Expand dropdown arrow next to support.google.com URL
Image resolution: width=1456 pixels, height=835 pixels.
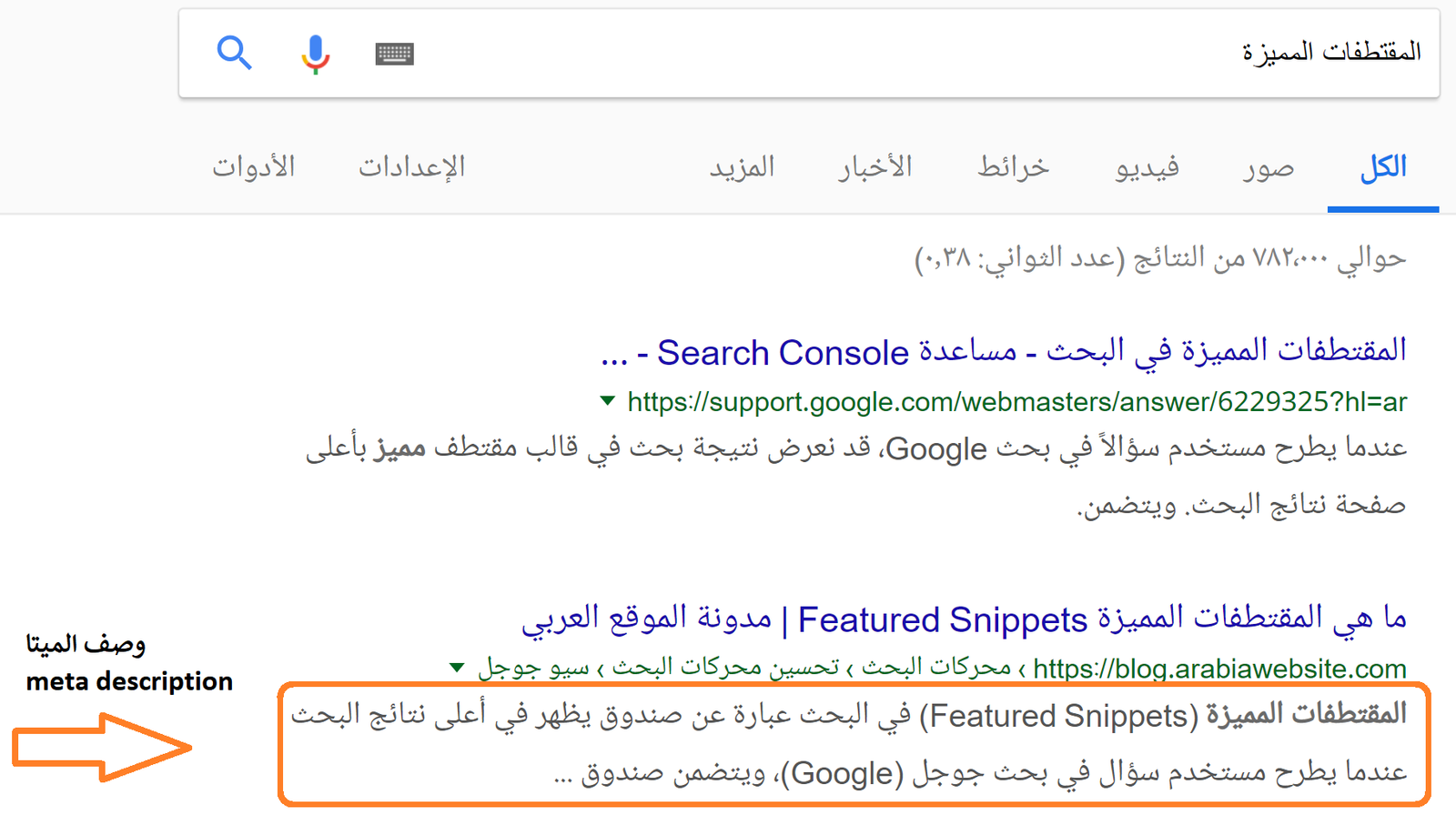click(x=608, y=400)
